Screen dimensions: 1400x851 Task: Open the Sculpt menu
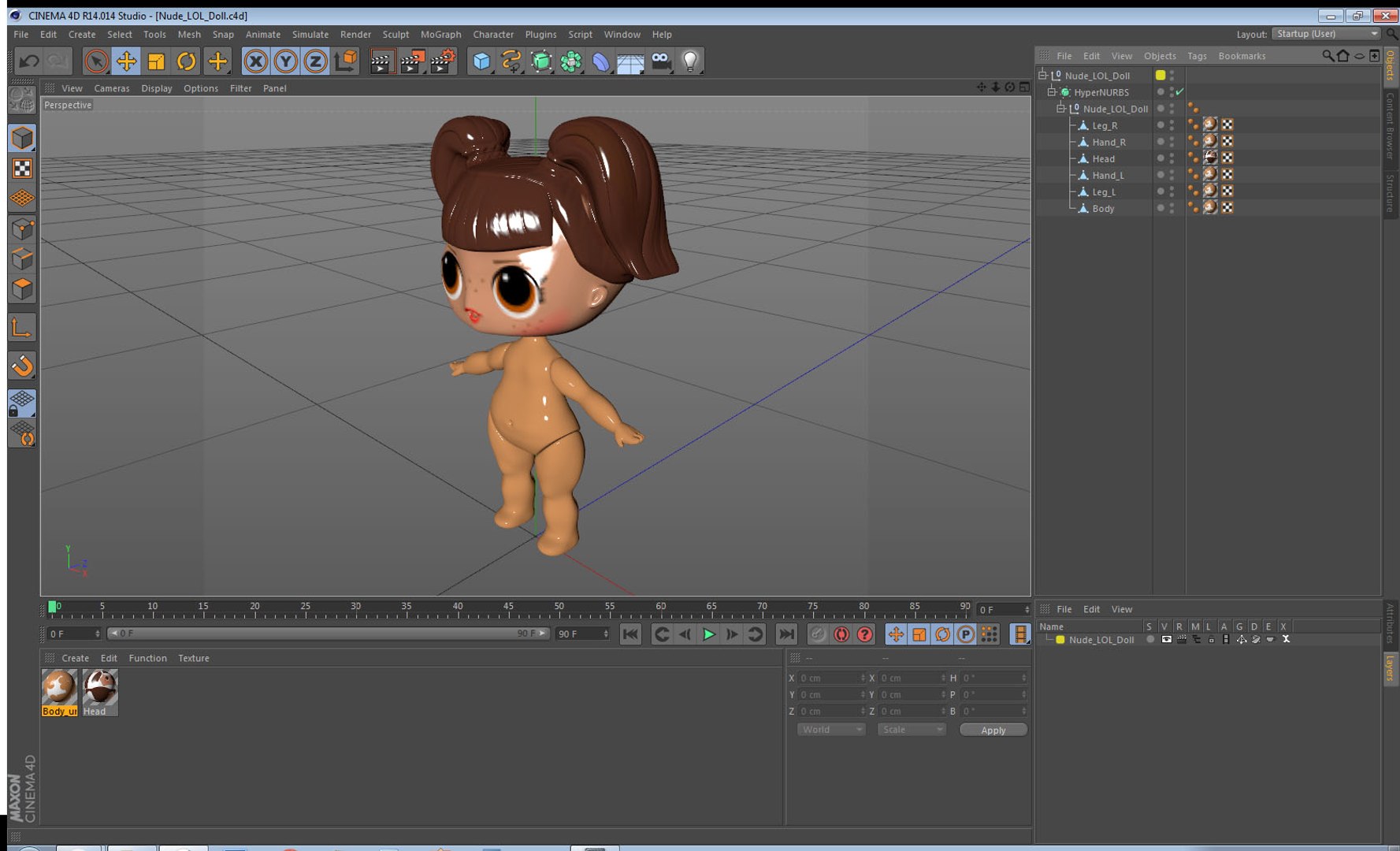coord(395,35)
